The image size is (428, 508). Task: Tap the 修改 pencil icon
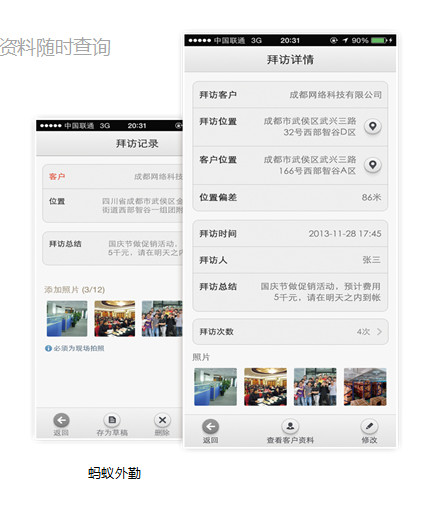(x=369, y=426)
